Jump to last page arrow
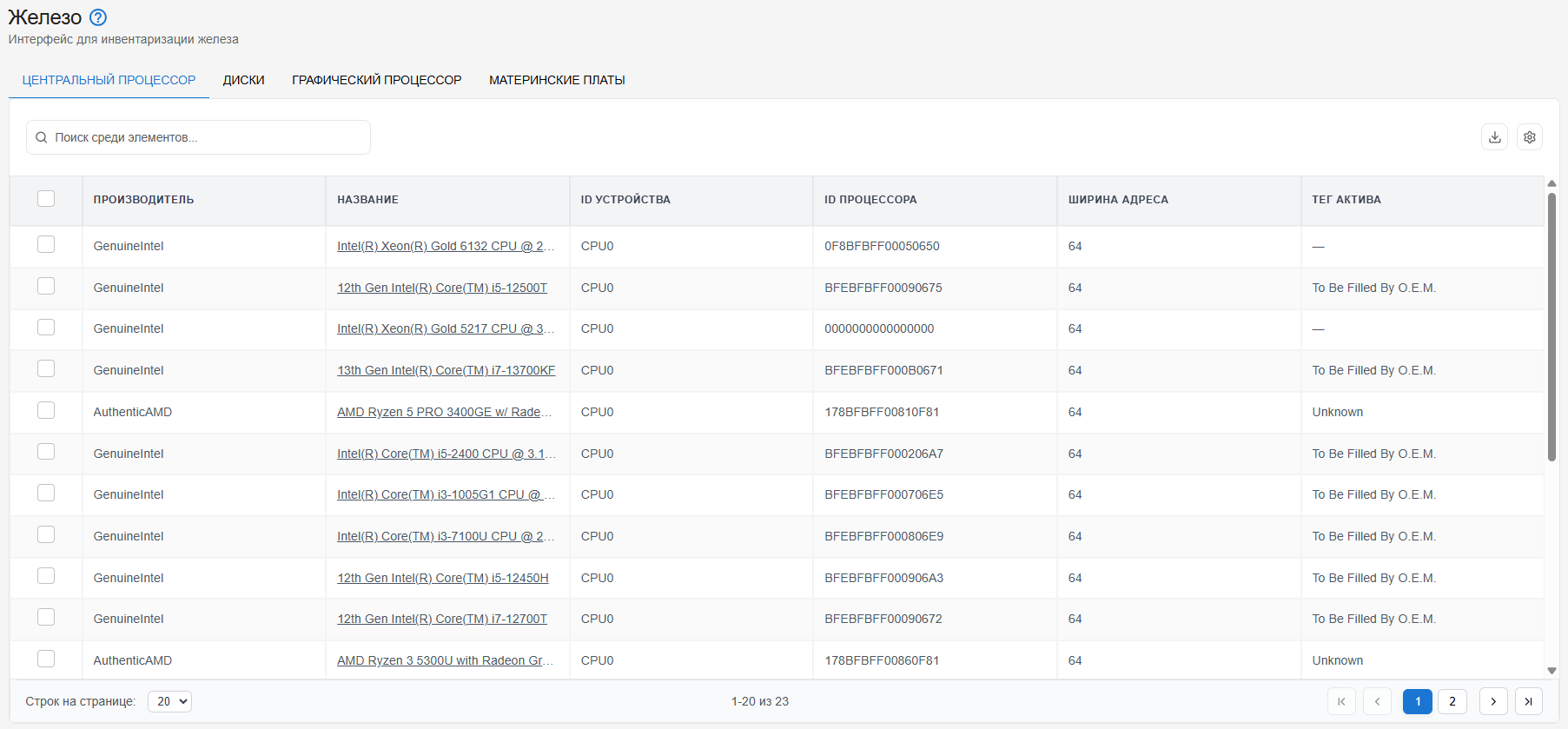The image size is (1568, 729). point(1529,701)
